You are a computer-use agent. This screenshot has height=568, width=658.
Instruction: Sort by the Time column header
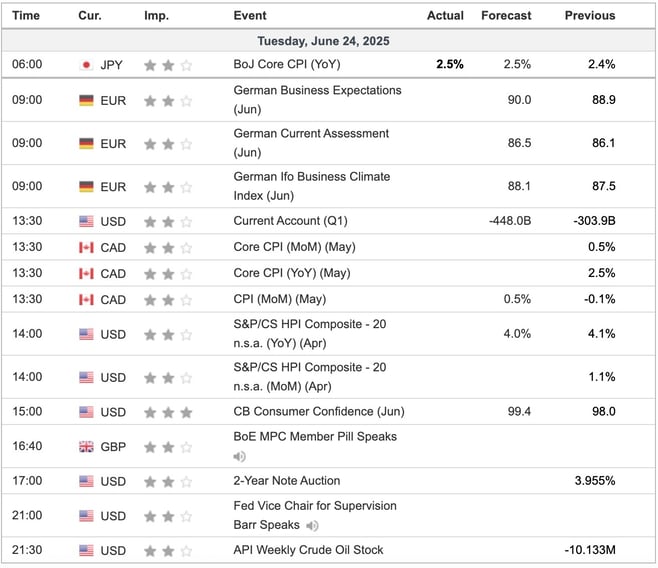click(26, 16)
